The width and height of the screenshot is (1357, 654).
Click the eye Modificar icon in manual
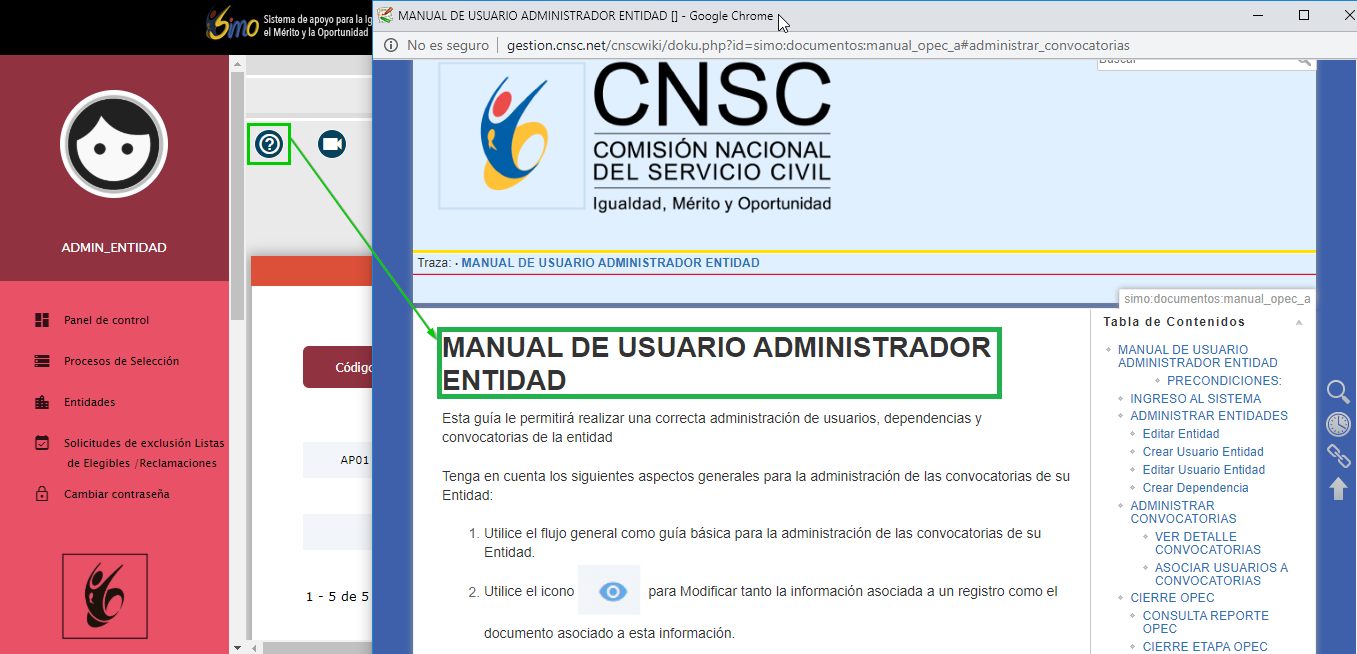click(609, 591)
